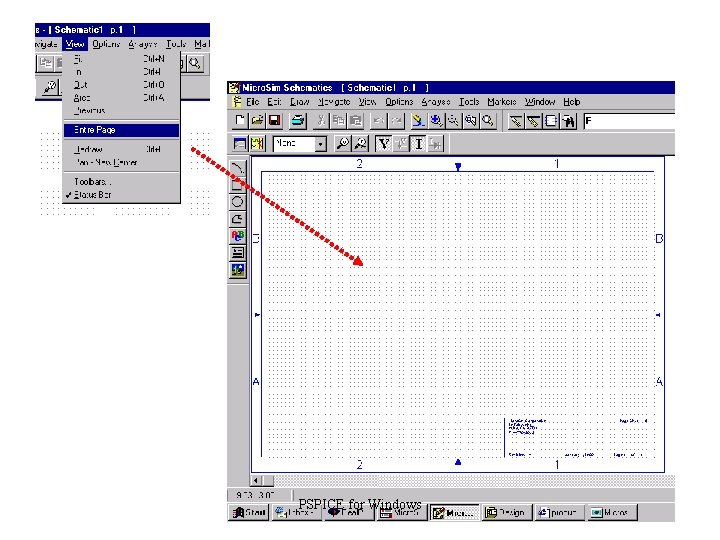Click the Zoom In magnifier icon
Screen dimensions: 720x540
pyautogui.click(x=436, y=121)
